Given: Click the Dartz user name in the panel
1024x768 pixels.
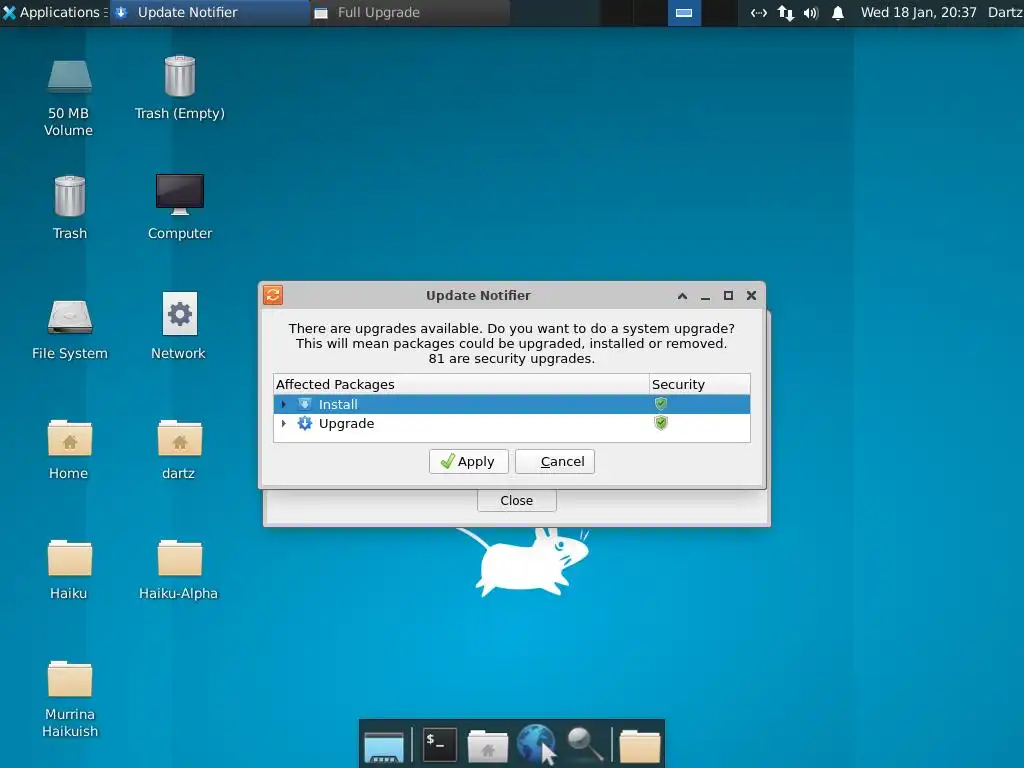Looking at the screenshot, I should click(x=1005, y=12).
